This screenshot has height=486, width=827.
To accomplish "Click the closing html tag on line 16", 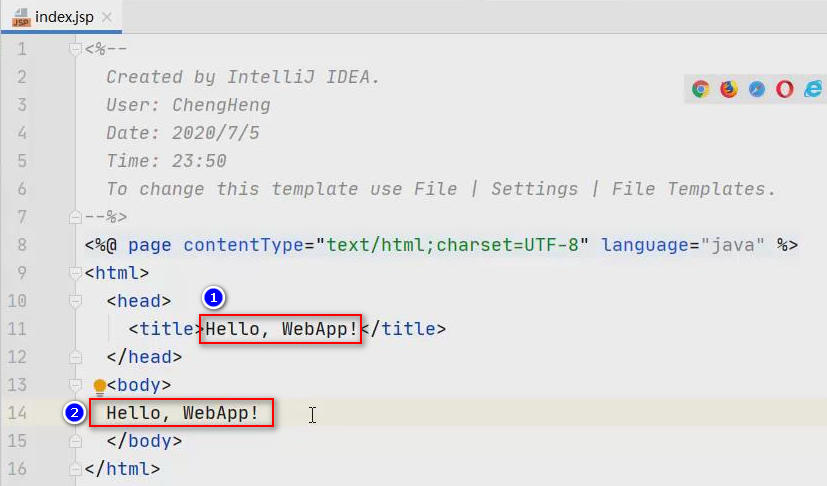I will [122, 469].
